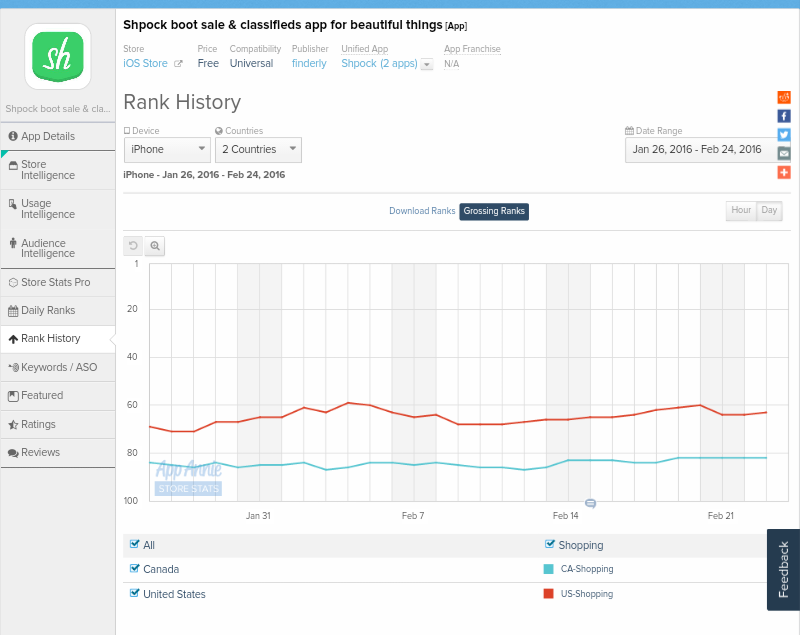
Task: Share page on Facebook
Action: tap(784, 116)
